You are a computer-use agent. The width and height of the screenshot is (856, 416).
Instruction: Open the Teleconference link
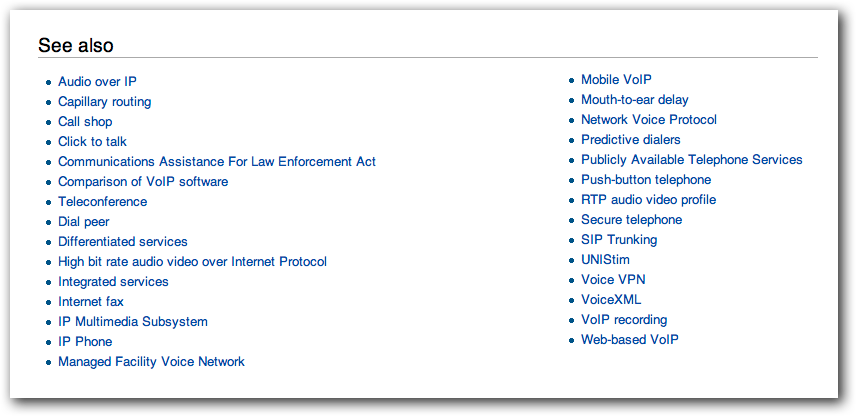coord(103,201)
